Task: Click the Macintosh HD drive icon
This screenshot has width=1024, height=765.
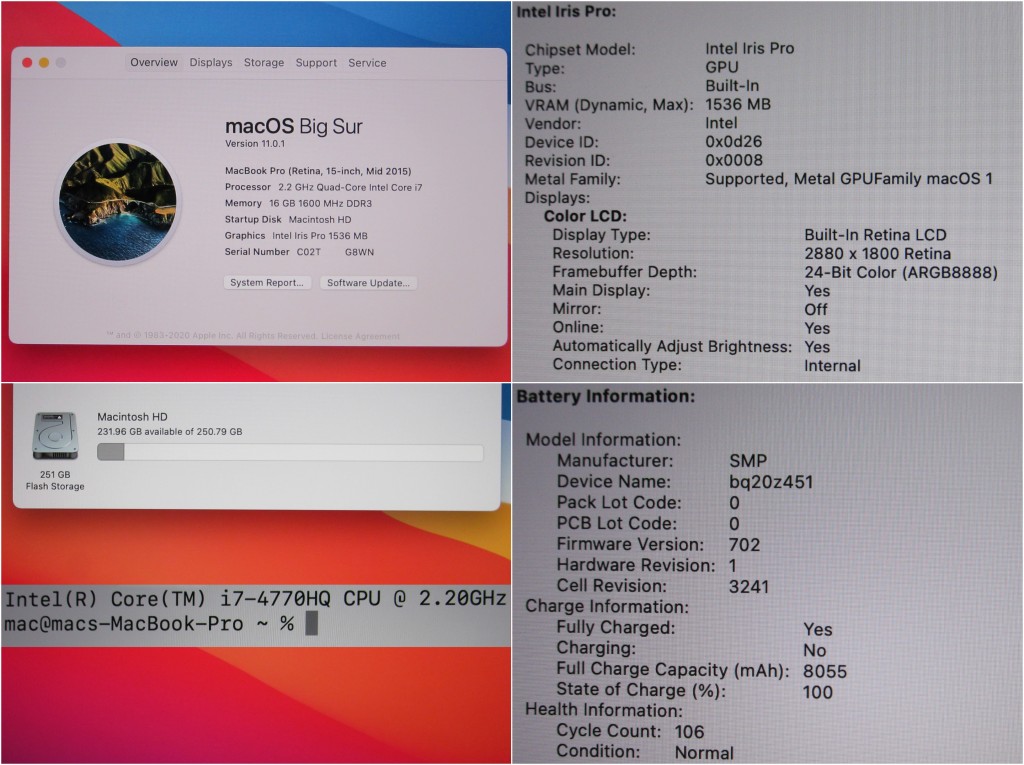Action: pyautogui.click(x=55, y=436)
